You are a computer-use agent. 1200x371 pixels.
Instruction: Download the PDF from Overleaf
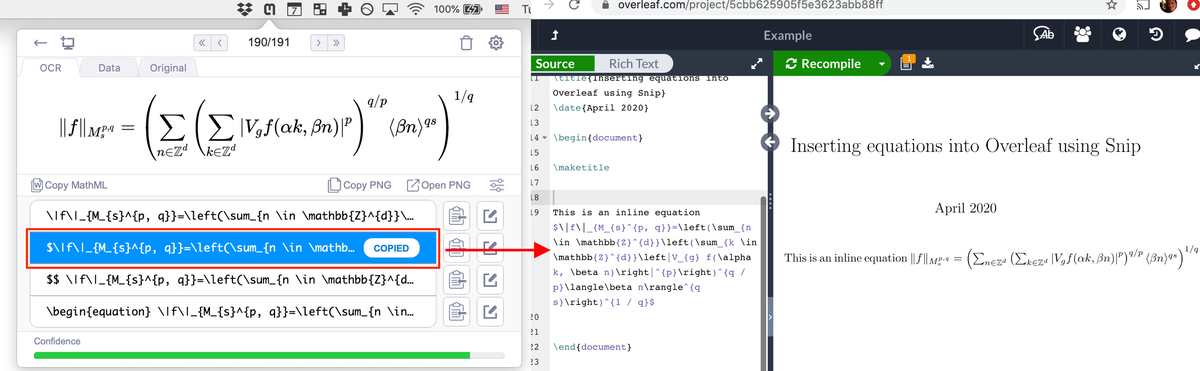pyautogui.click(x=928, y=64)
